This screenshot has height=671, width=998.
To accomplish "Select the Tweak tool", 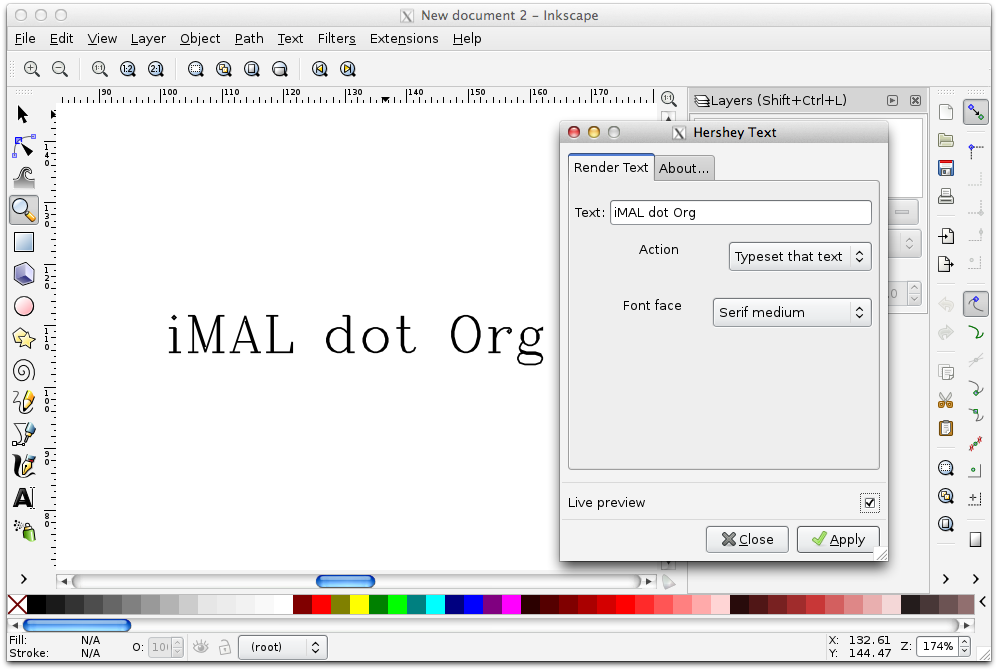I will (24, 178).
